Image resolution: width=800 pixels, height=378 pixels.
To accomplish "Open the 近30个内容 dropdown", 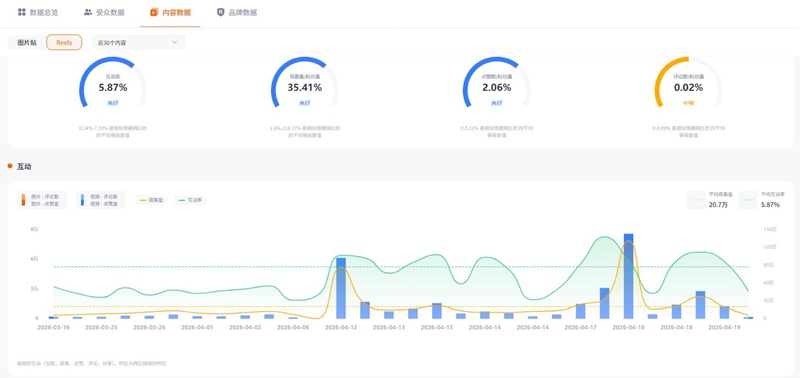I will point(138,42).
